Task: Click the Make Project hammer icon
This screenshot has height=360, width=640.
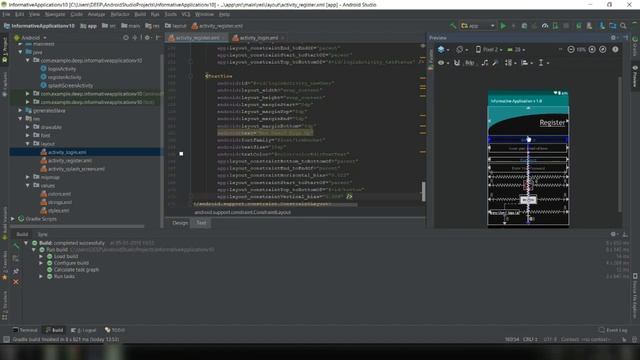Action: [x=453, y=26]
